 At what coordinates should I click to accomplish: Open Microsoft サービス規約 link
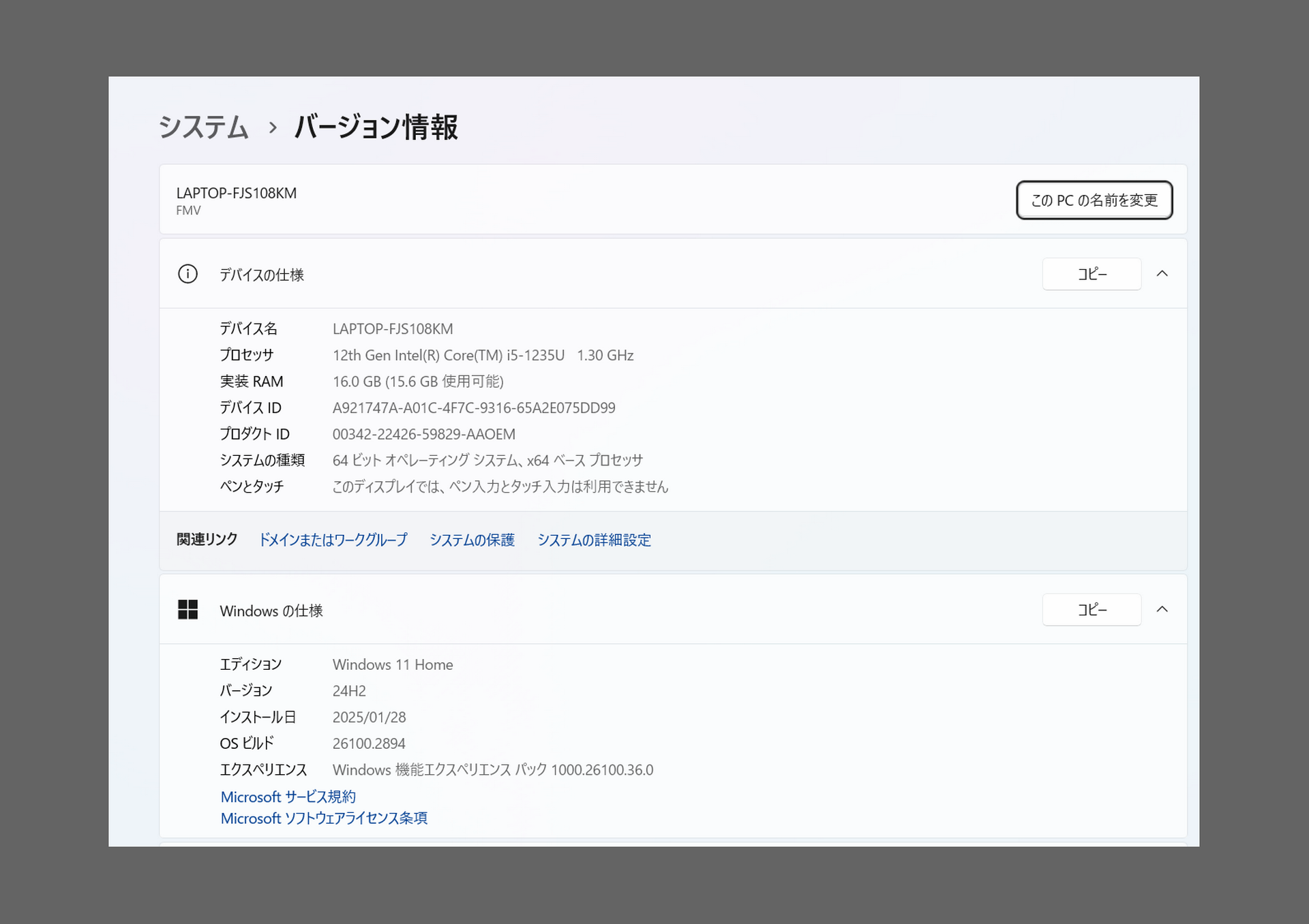click(x=288, y=797)
